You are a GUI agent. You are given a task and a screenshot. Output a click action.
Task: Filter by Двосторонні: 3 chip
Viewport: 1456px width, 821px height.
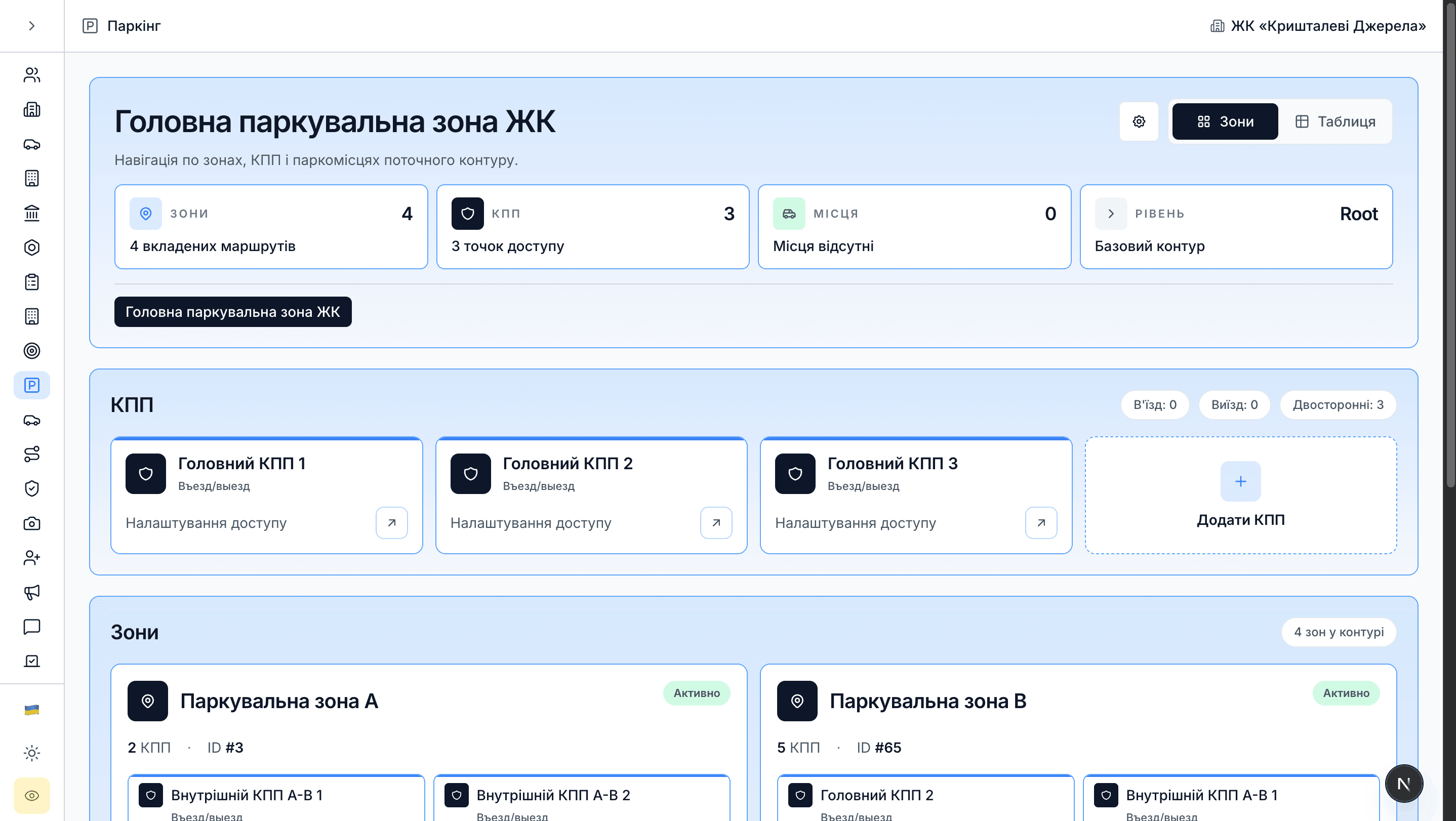tap(1338, 404)
